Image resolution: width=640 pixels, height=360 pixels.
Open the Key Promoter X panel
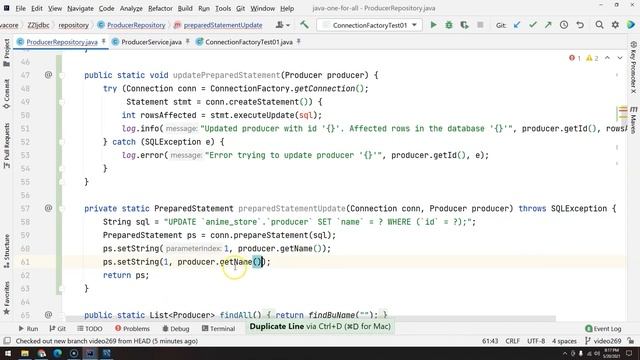[x=633, y=67]
